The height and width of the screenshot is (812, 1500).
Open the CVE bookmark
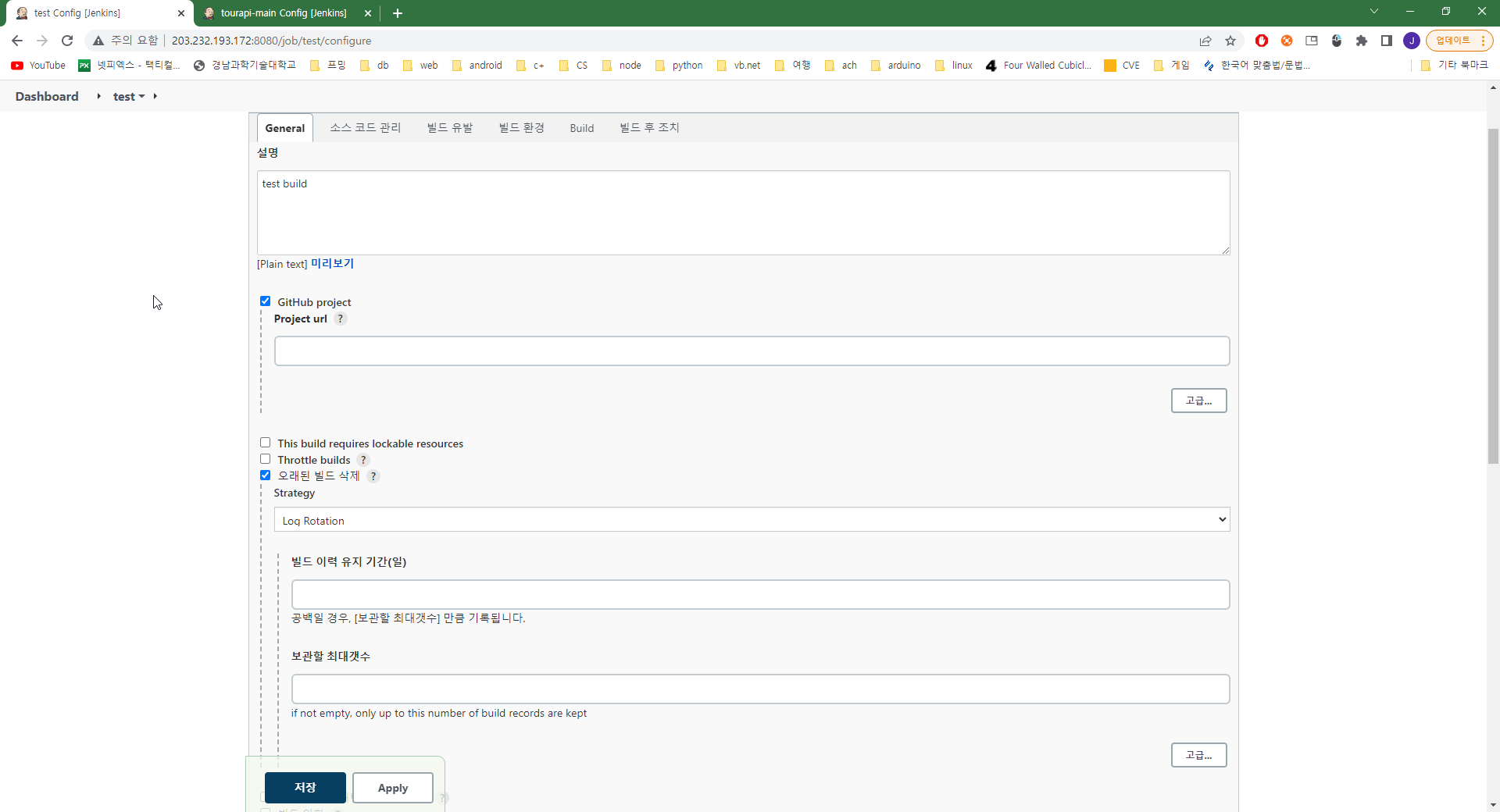1122,66
